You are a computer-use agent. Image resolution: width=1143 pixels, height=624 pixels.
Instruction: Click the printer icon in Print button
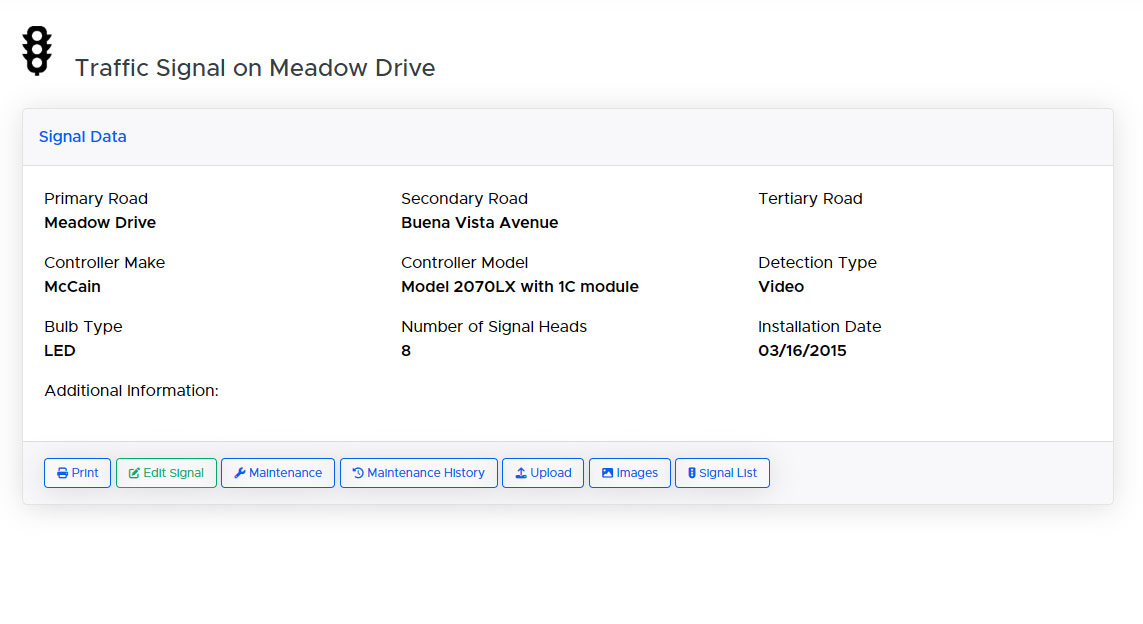tap(62, 473)
